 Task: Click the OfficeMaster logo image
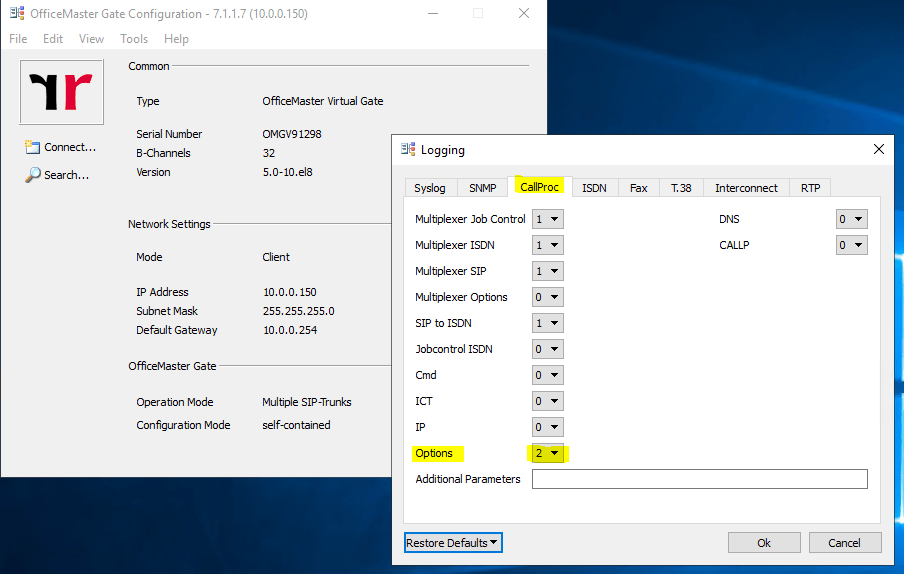[x=62, y=92]
